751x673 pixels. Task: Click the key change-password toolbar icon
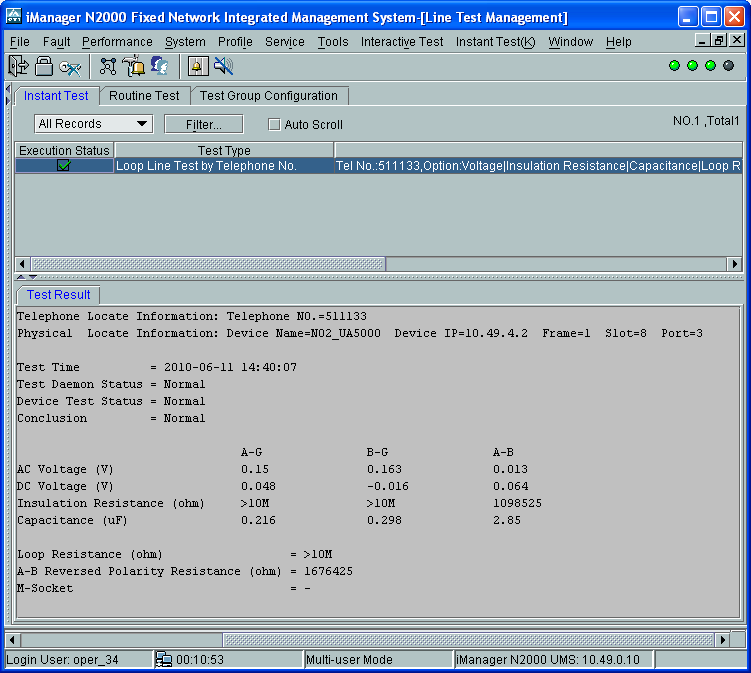[x=70, y=66]
